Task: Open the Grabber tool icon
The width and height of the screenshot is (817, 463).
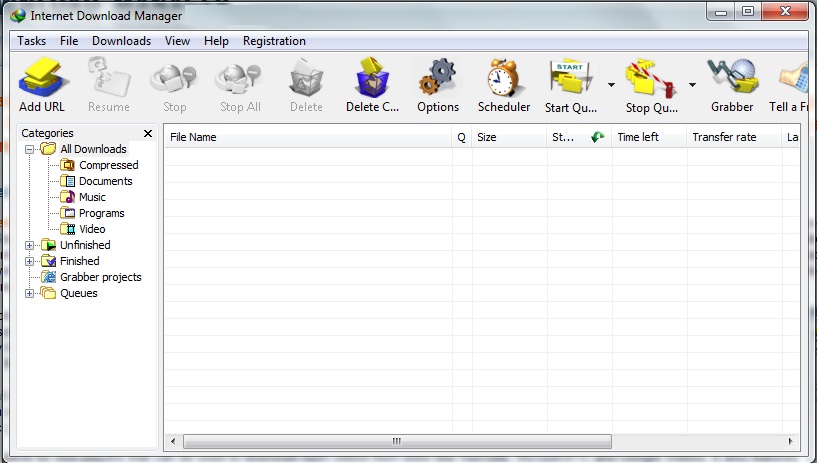Action: (732, 78)
